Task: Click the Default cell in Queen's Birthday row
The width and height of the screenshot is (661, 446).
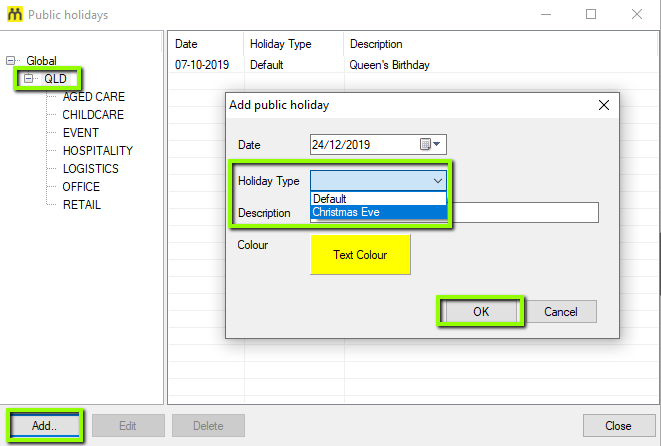Action: click(x=266, y=65)
